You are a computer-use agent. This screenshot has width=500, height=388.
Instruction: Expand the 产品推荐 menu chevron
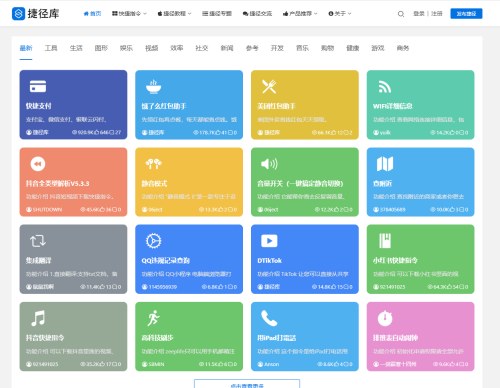point(316,14)
